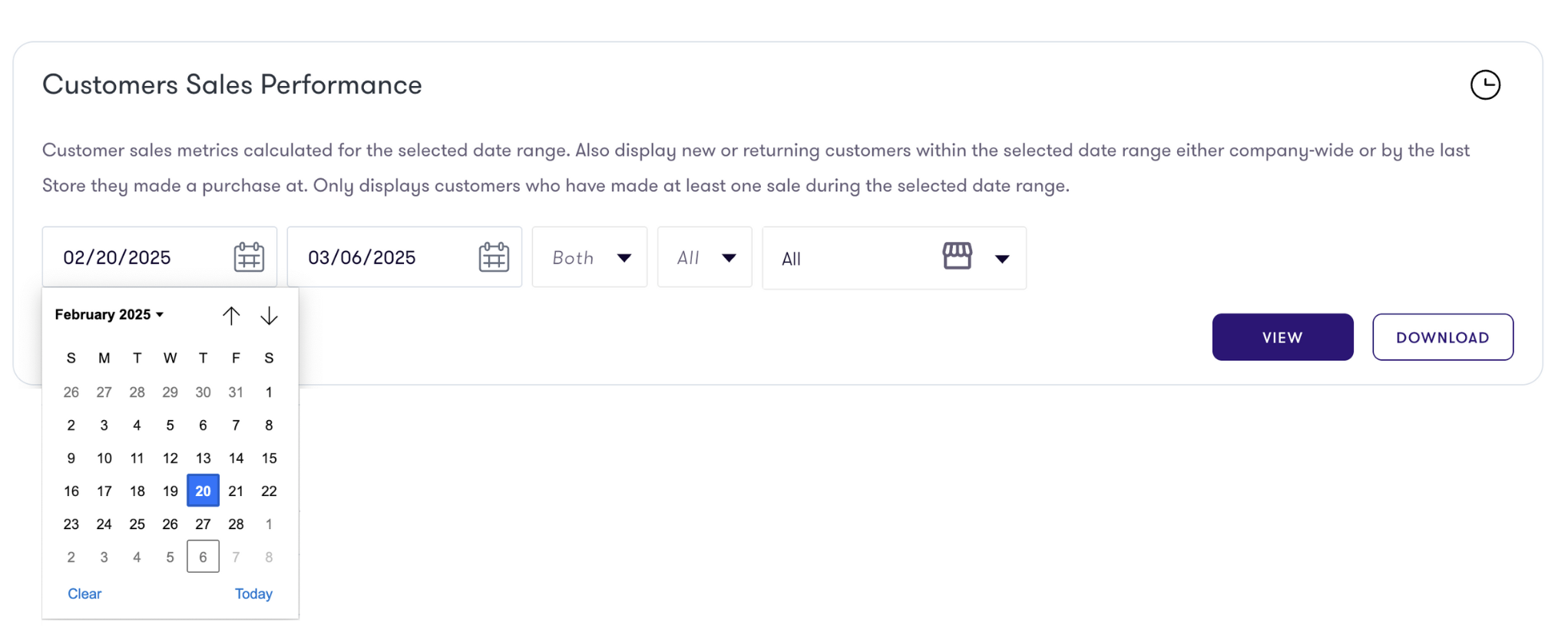Select February 25 in the calendar
Screen dimensions: 1568x642
137,525
